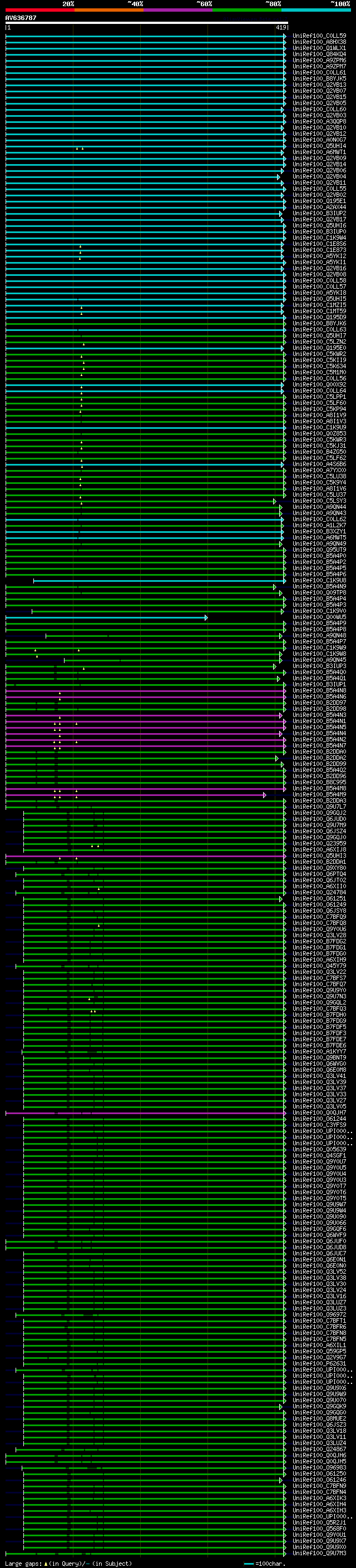Click the green ~80% identity legend segment

(x=247, y=10)
